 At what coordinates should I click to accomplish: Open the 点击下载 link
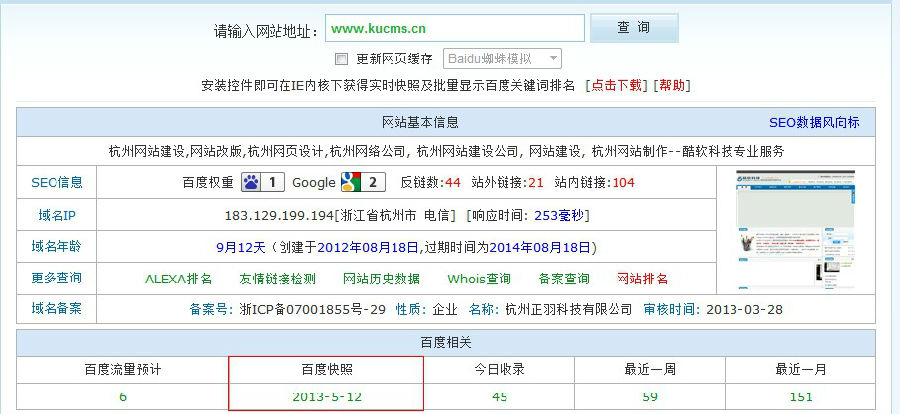(616, 86)
